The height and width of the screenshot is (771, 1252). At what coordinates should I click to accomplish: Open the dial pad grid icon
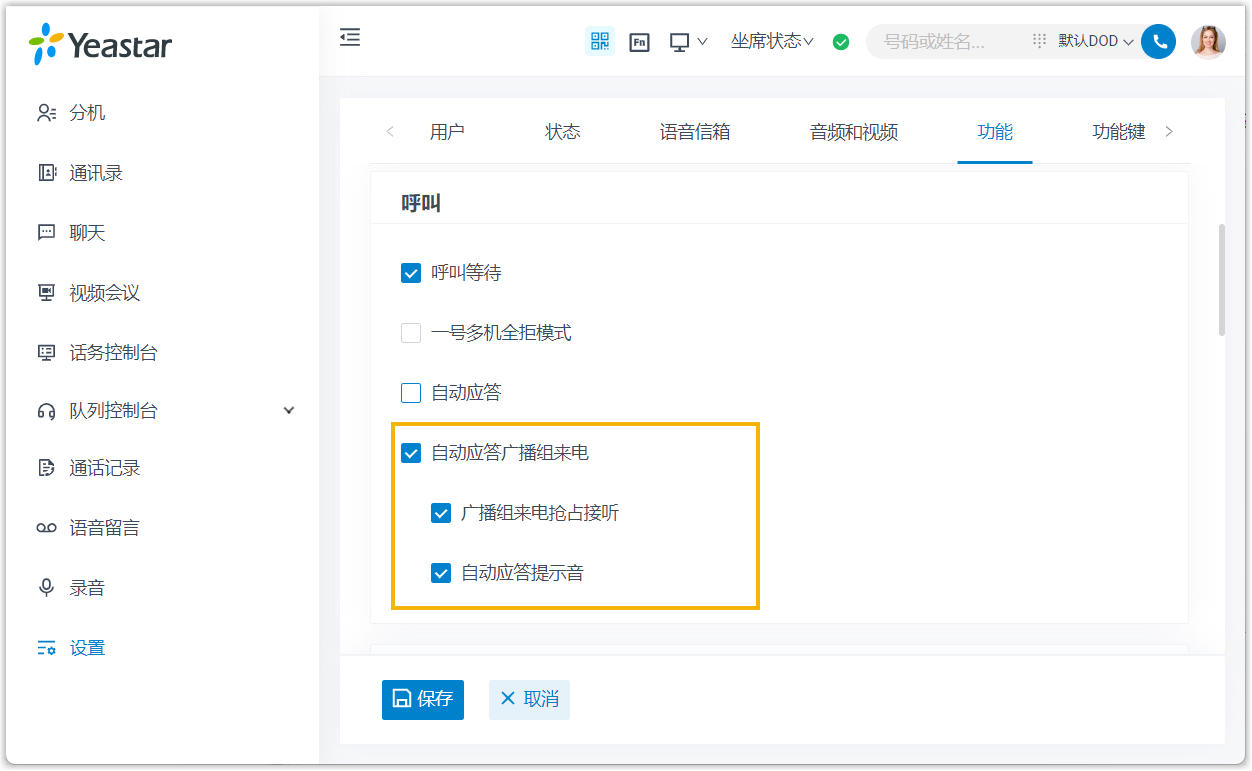pyautogui.click(x=1039, y=41)
